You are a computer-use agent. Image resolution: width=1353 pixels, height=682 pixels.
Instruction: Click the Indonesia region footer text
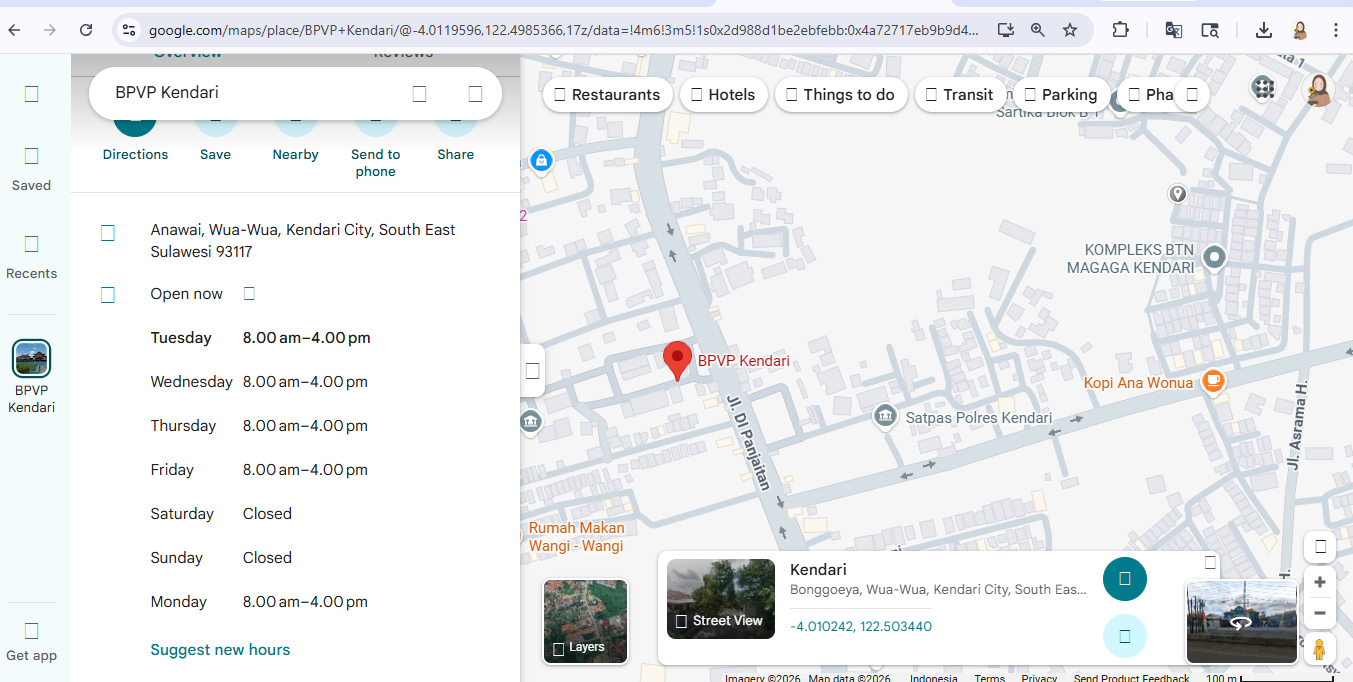[x=935, y=678]
